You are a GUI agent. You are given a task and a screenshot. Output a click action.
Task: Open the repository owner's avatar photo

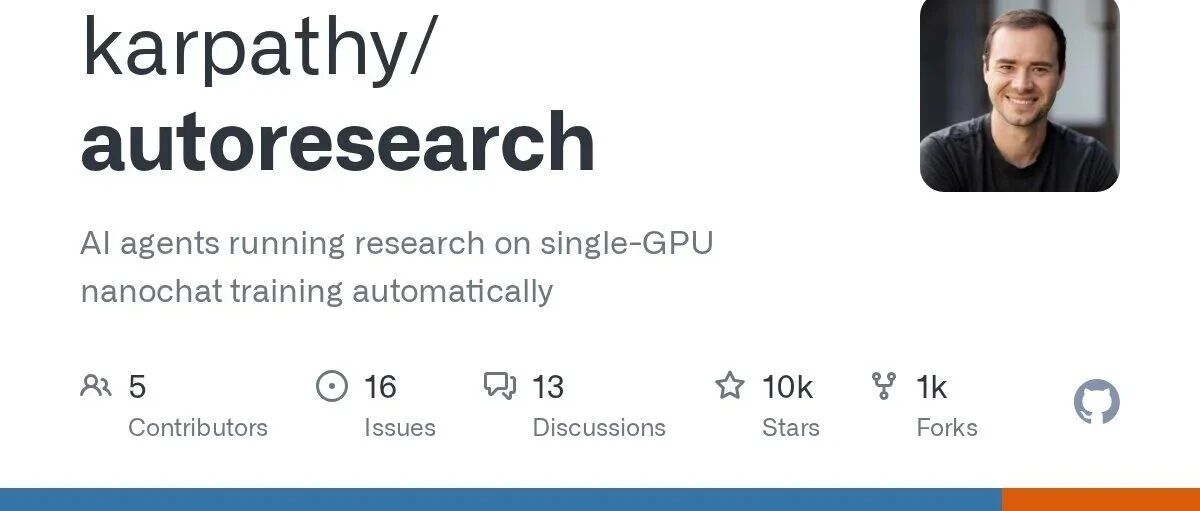[x=1019, y=96]
